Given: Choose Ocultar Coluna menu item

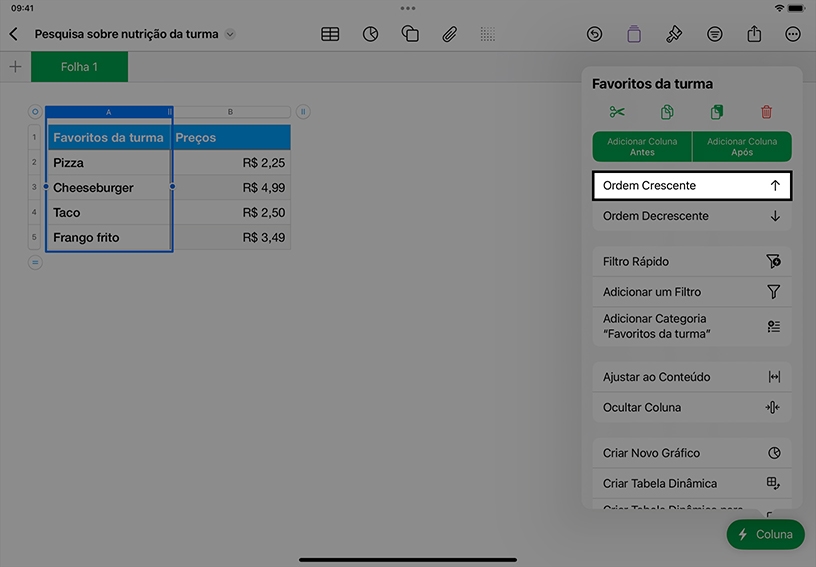Looking at the screenshot, I should click(692, 407).
